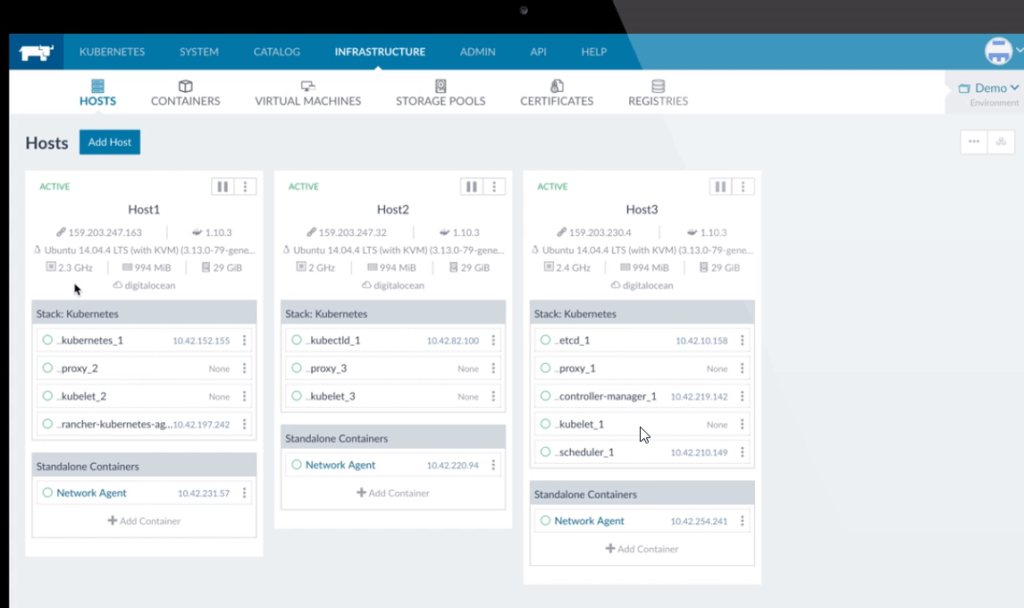Open the API menu
Viewport: 1024px width, 608px height.
tap(538, 52)
